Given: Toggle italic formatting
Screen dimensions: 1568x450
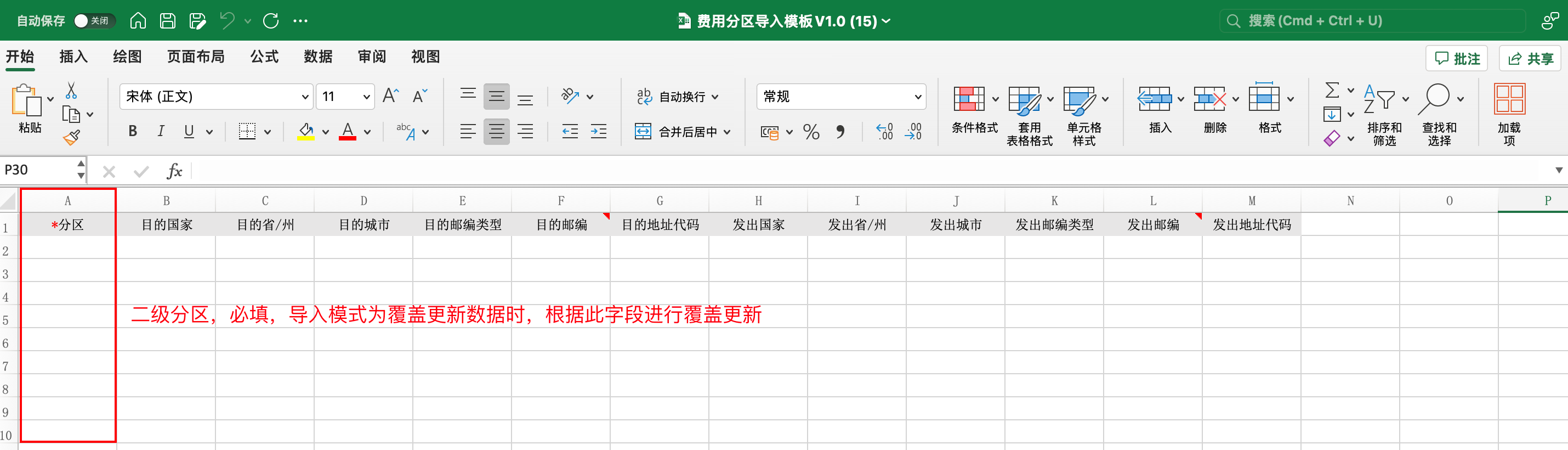Looking at the screenshot, I should 161,132.
